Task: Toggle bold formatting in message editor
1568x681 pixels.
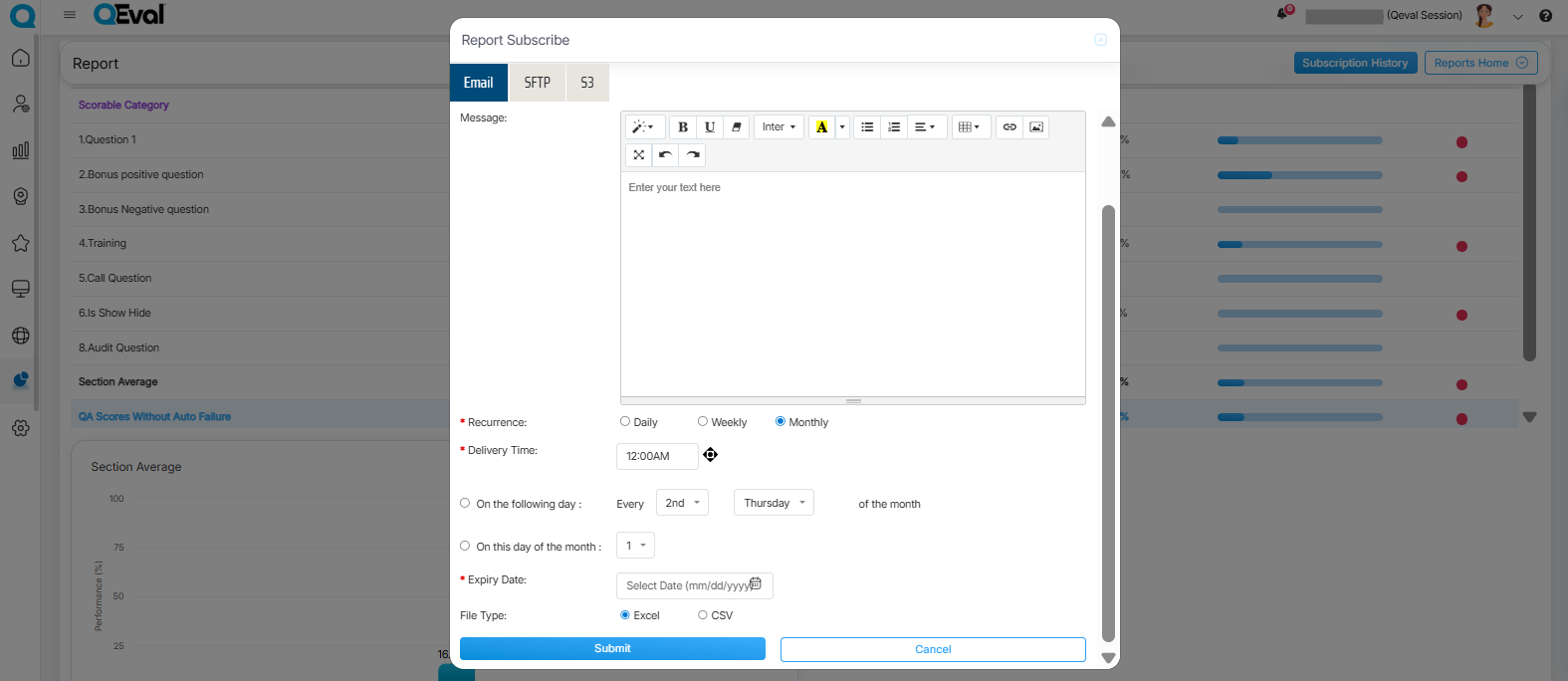Action: pos(683,127)
